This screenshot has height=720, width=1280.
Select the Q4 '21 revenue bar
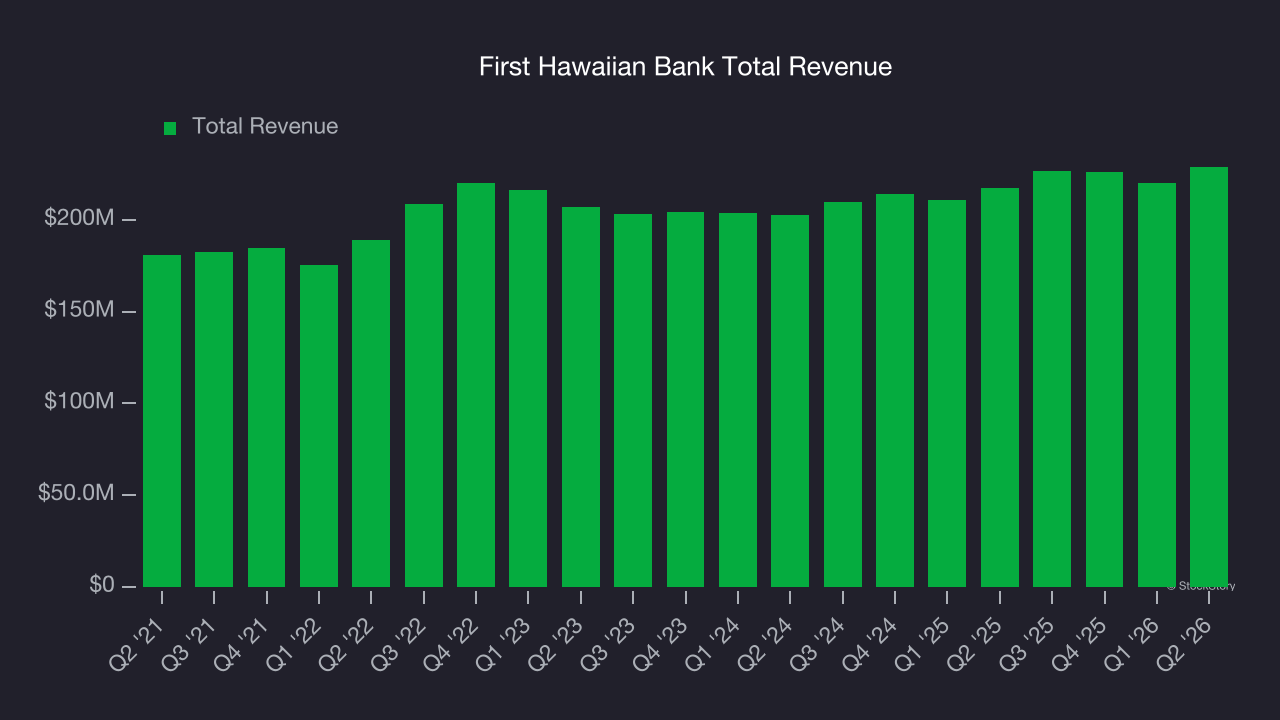point(267,417)
